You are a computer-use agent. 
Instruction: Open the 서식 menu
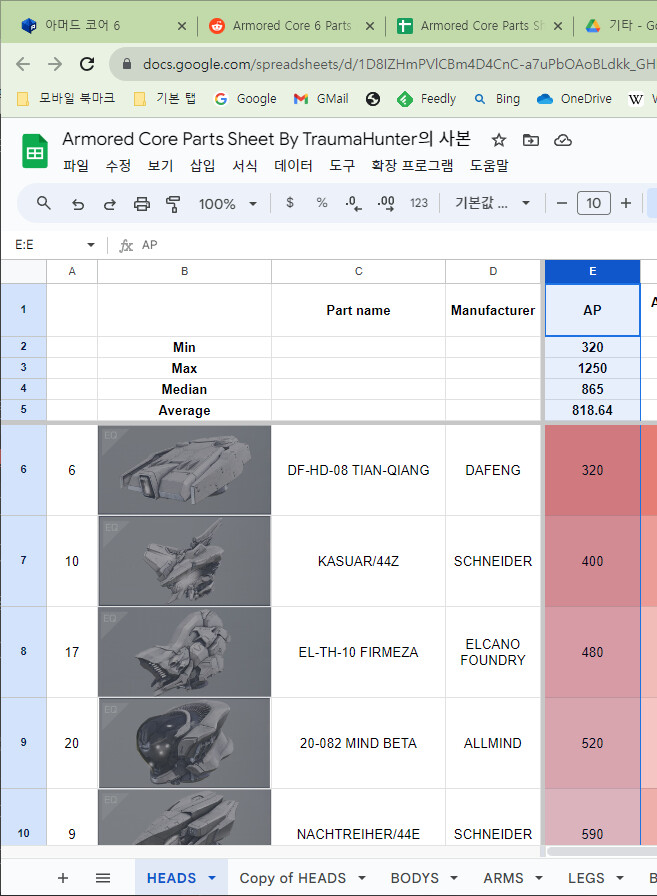tap(245, 166)
